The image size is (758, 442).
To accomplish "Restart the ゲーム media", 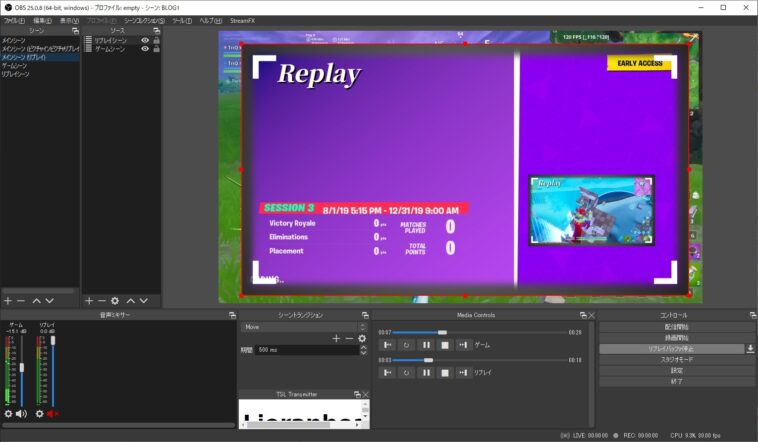I will pos(407,345).
